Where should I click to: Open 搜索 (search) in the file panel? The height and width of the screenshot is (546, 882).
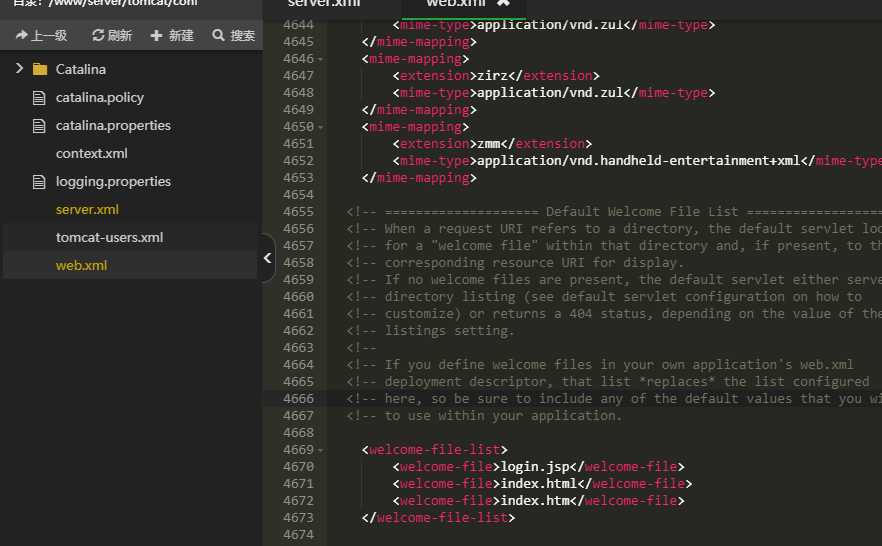[233, 35]
